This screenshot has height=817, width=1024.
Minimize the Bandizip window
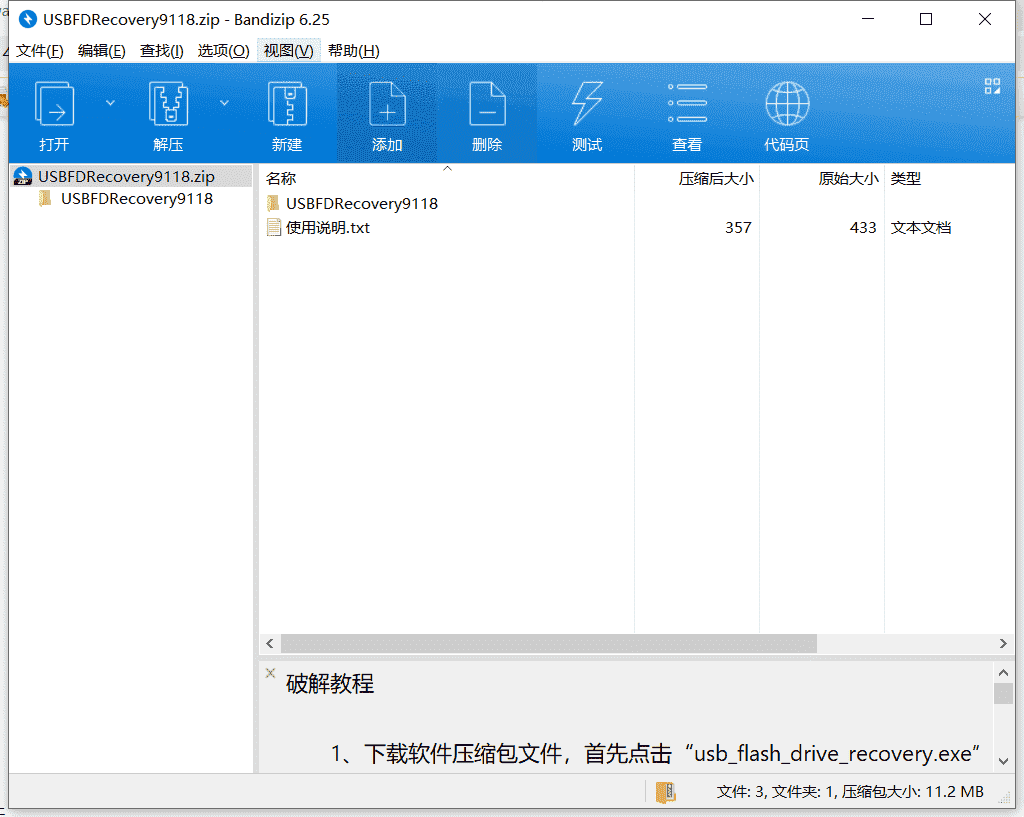(x=868, y=20)
